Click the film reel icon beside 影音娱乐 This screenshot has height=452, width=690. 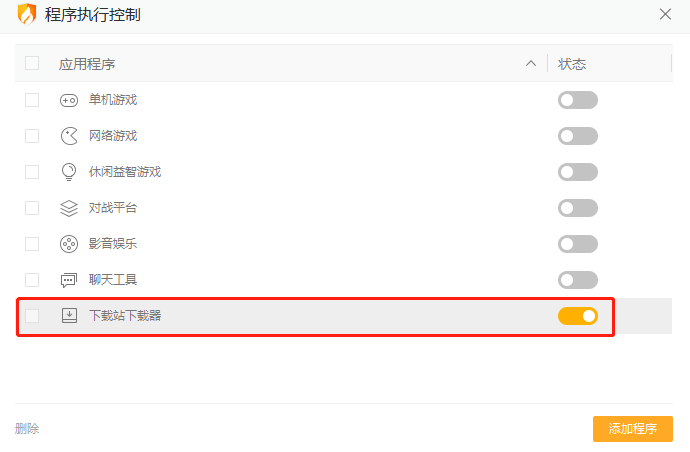[x=69, y=244]
